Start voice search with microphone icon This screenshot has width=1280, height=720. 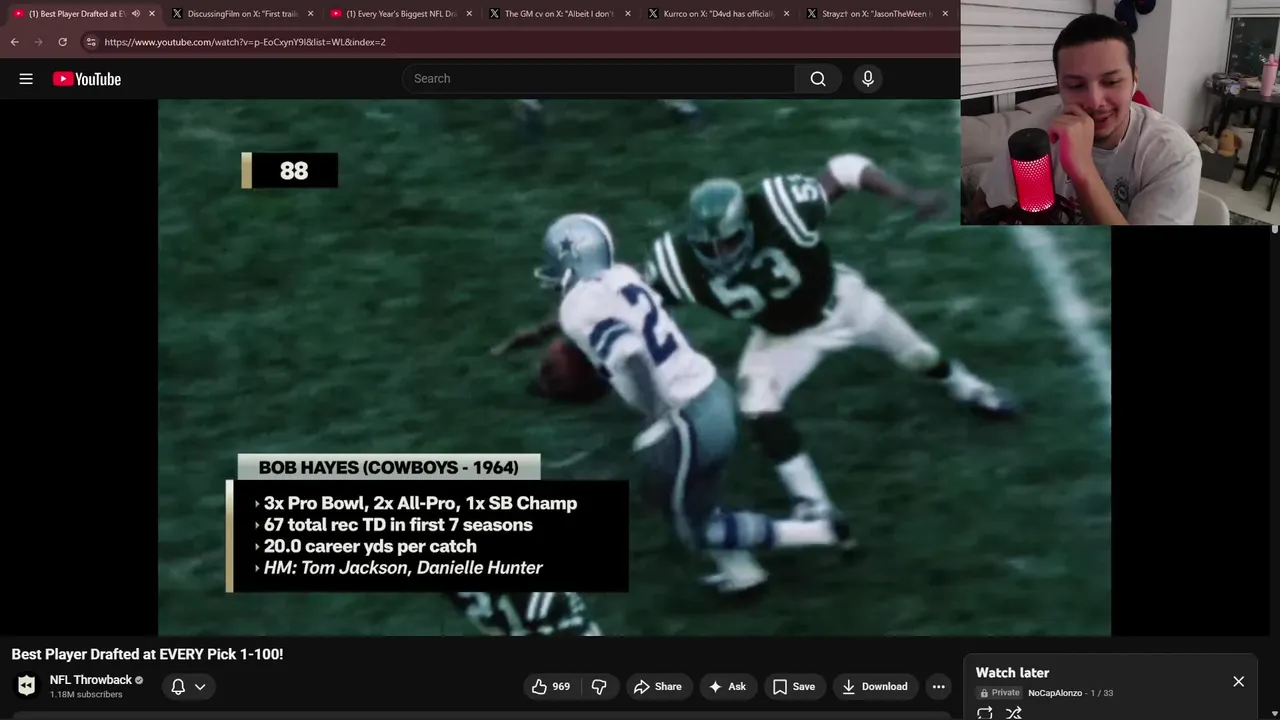868,79
